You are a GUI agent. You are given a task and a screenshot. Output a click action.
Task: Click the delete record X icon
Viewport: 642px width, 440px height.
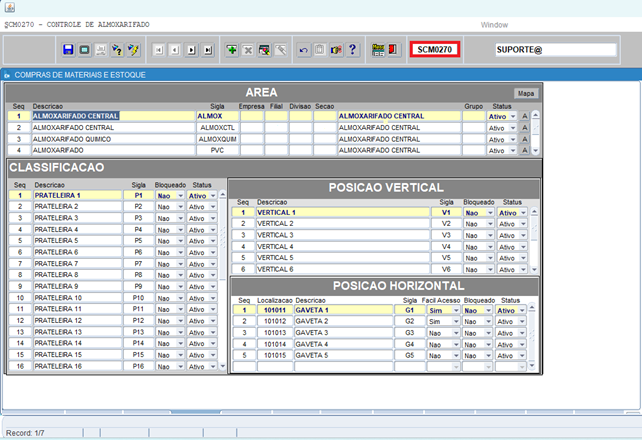(x=248, y=50)
